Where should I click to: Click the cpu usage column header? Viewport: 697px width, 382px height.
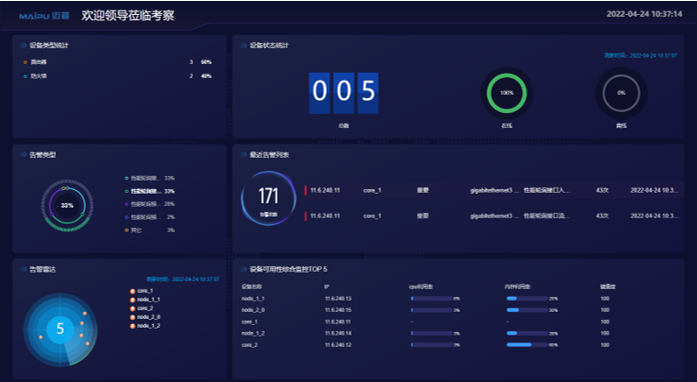pyautogui.click(x=421, y=287)
